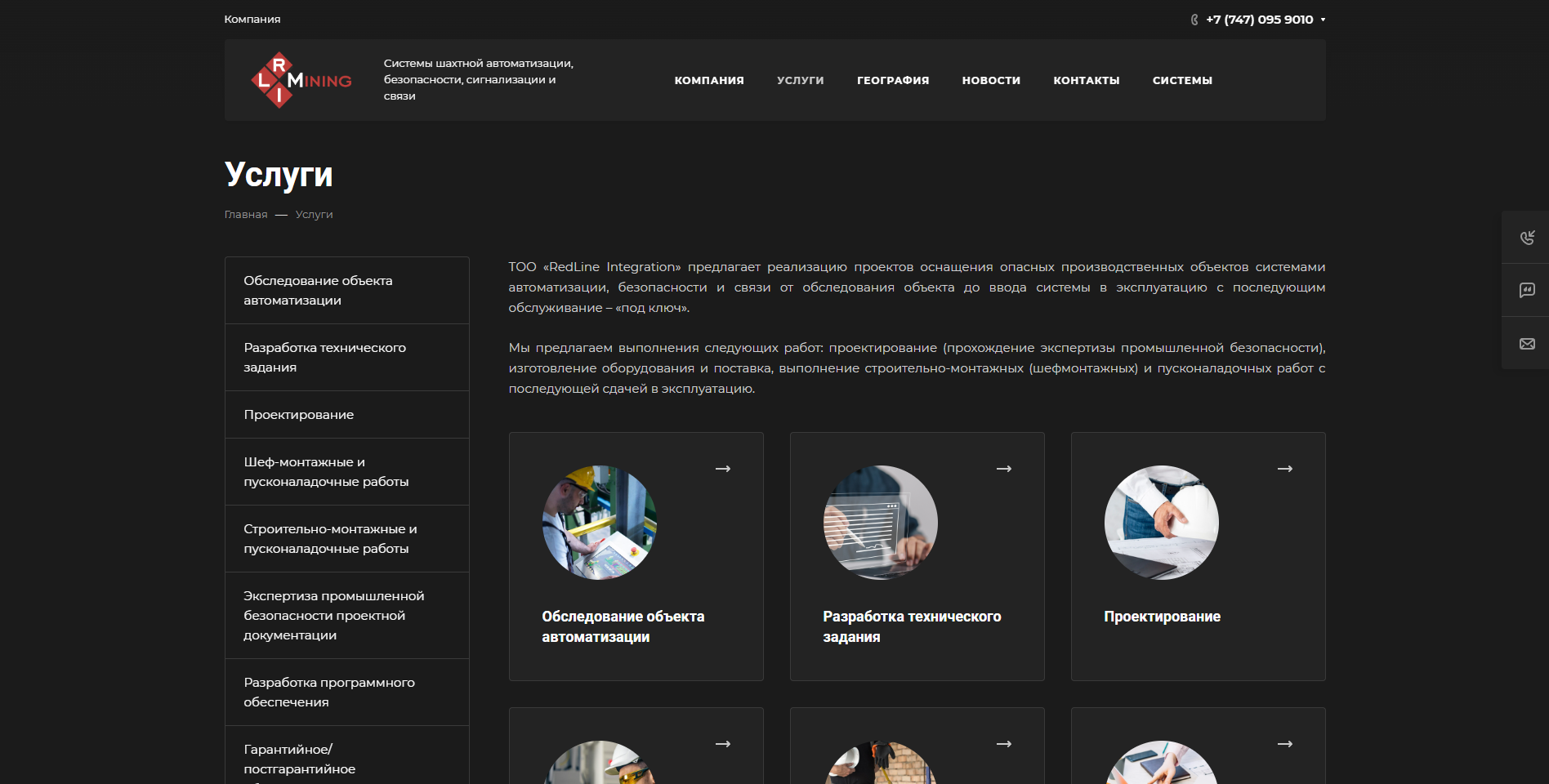Select sidebar item Проектирование
This screenshot has width=1549, height=784.
pyautogui.click(x=347, y=415)
